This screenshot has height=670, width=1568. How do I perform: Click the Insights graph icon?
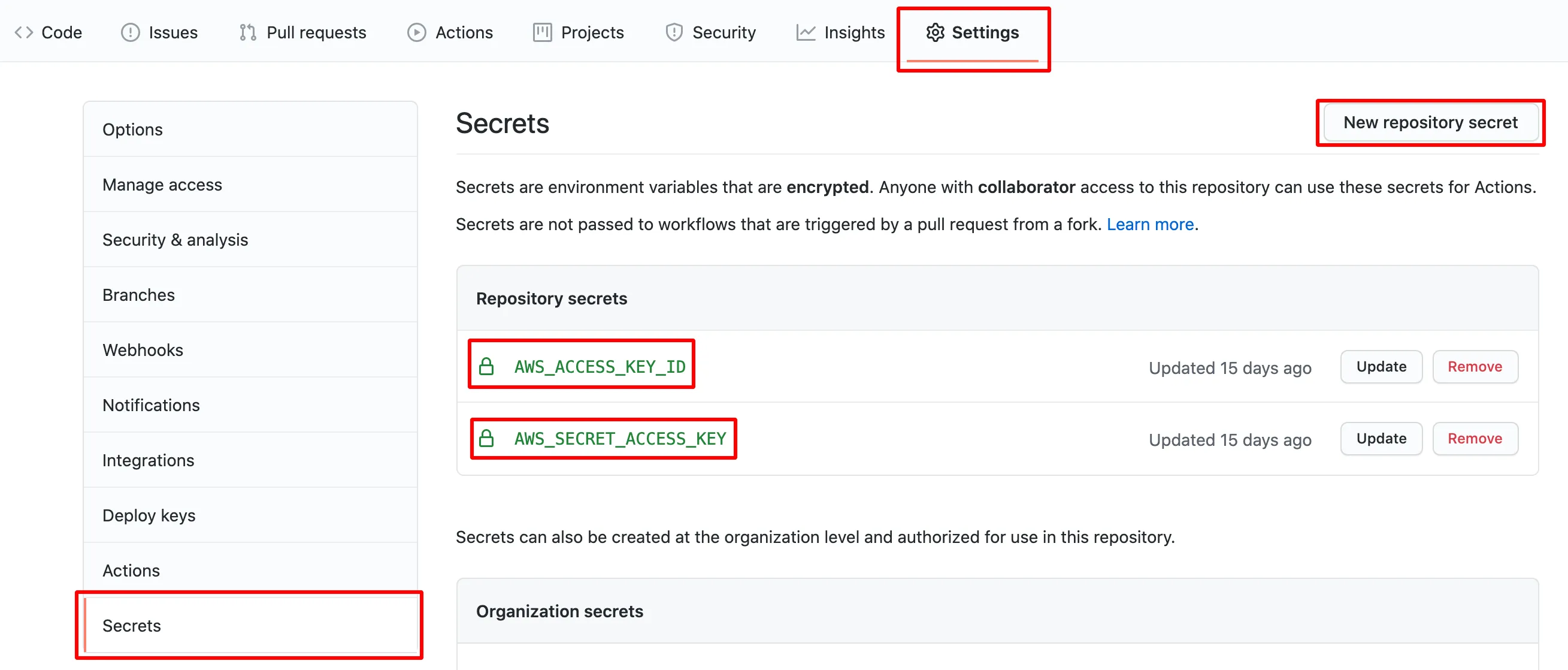pyautogui.click(x=806, y=32)
